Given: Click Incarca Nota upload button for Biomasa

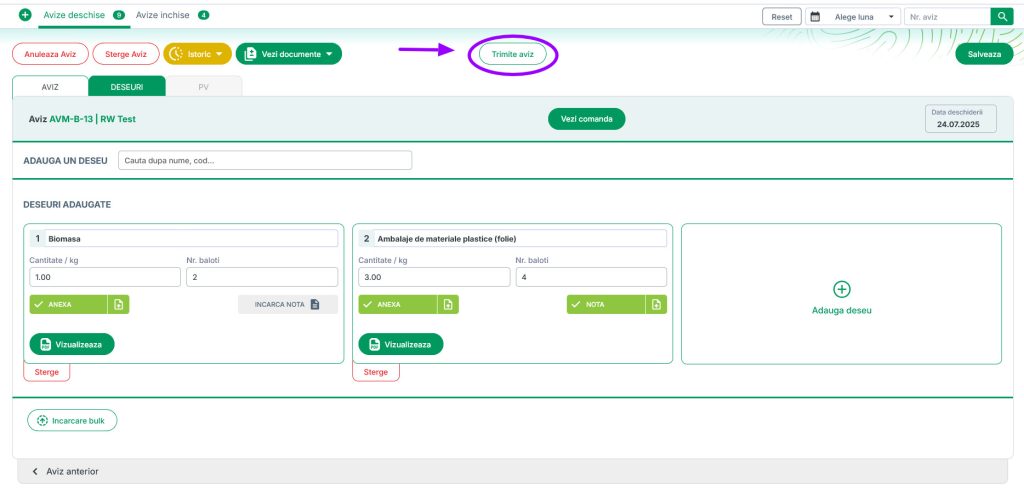Looking at the screenshot, I should pyautogui.click(x=288, y=305).
